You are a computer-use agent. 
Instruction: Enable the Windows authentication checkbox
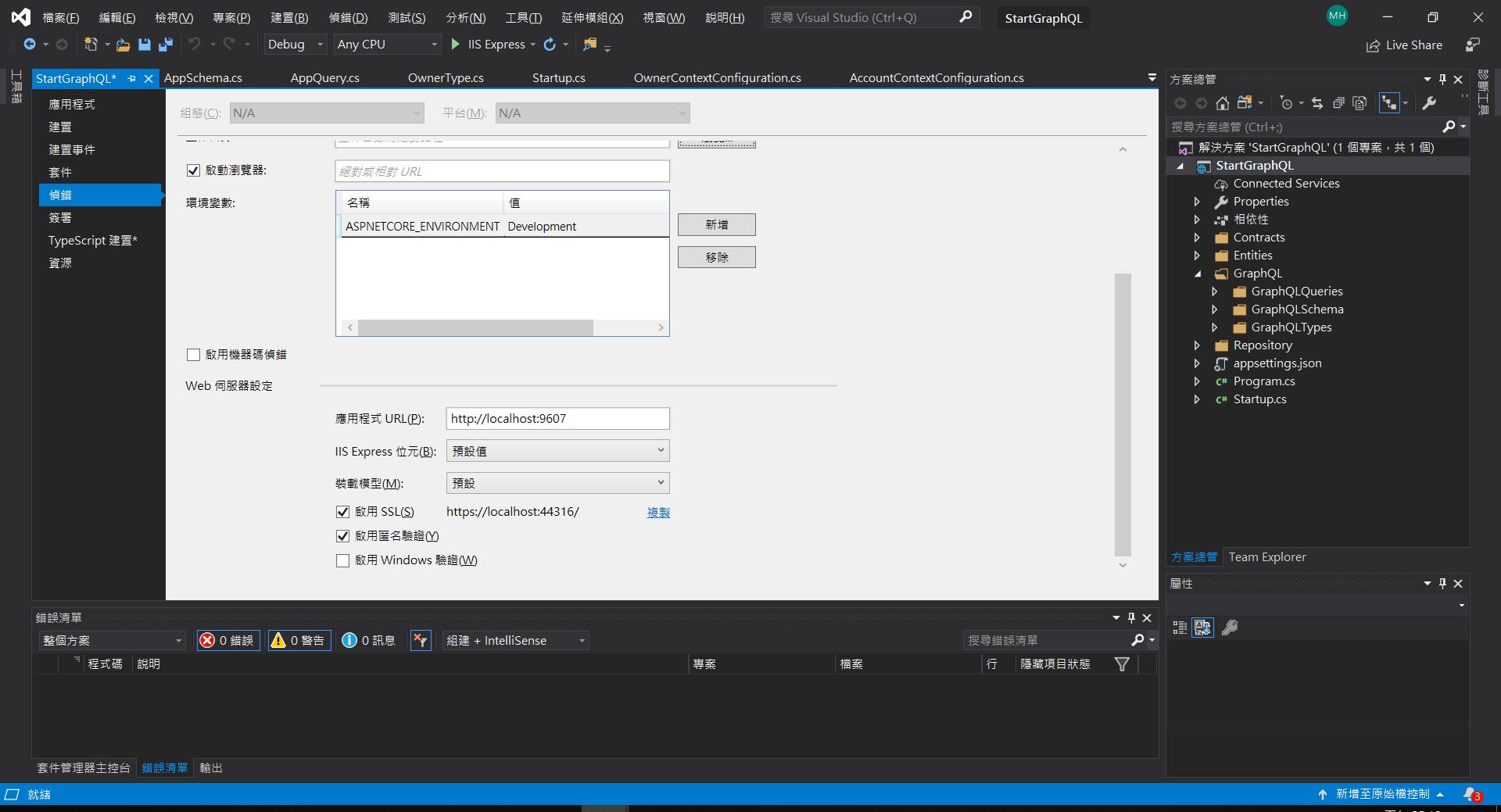(x=342, y=560)
